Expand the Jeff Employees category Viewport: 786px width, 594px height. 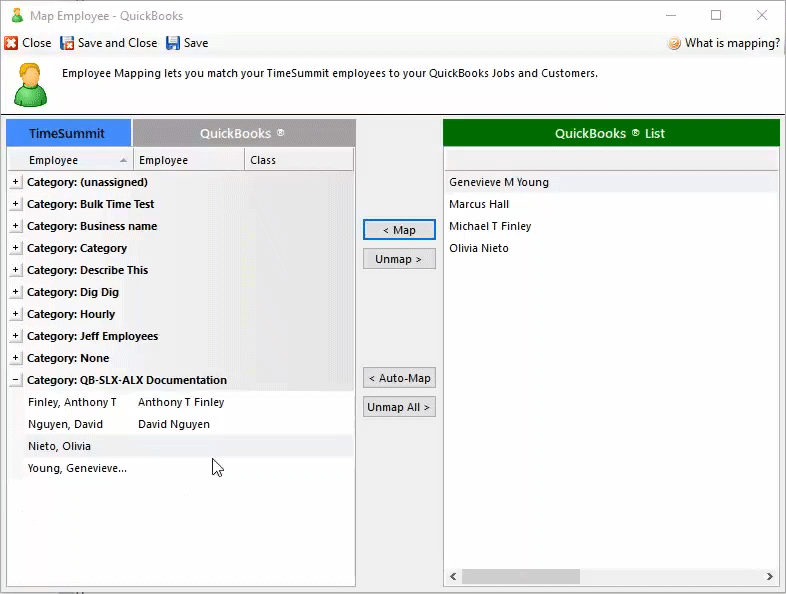15,336
